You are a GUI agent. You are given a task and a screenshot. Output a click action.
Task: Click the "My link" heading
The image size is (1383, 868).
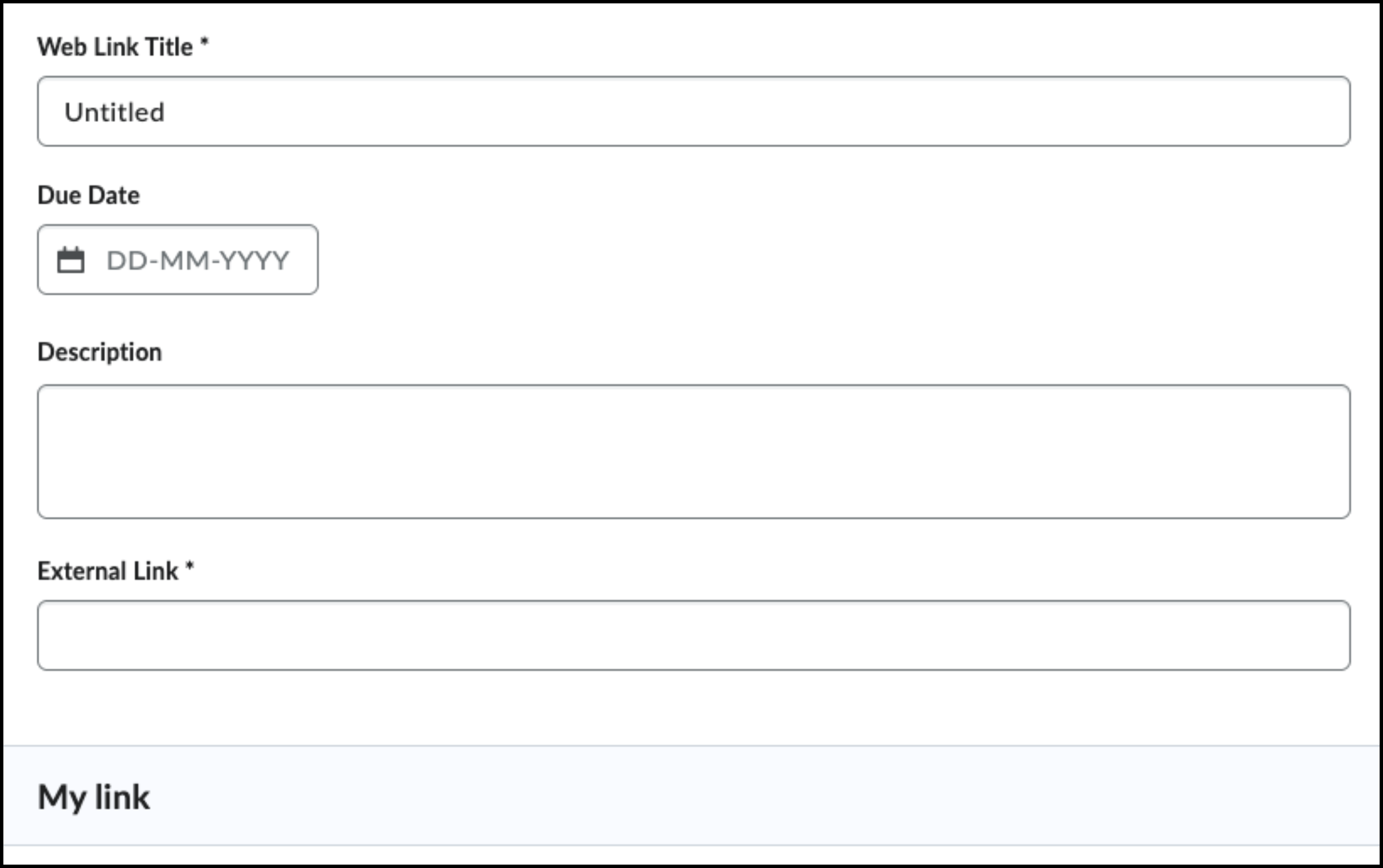(x=93, y=797)
